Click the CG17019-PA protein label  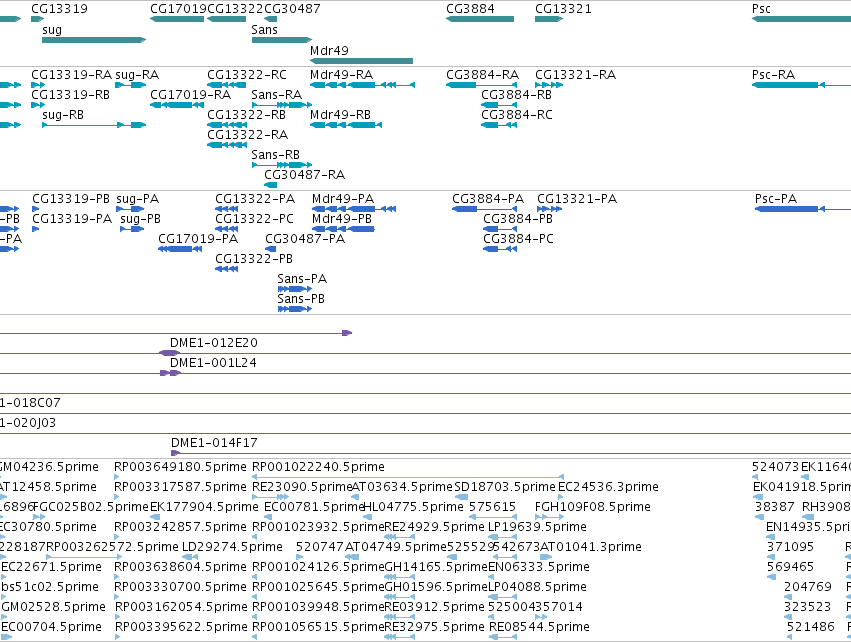tap(198, 239)
